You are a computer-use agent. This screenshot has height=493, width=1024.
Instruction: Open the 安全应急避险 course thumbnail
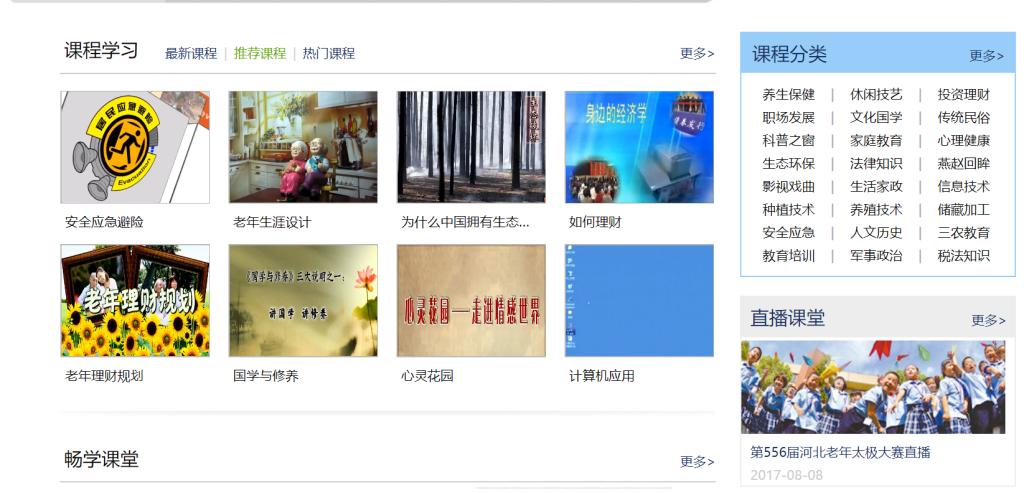coord(135,148)
